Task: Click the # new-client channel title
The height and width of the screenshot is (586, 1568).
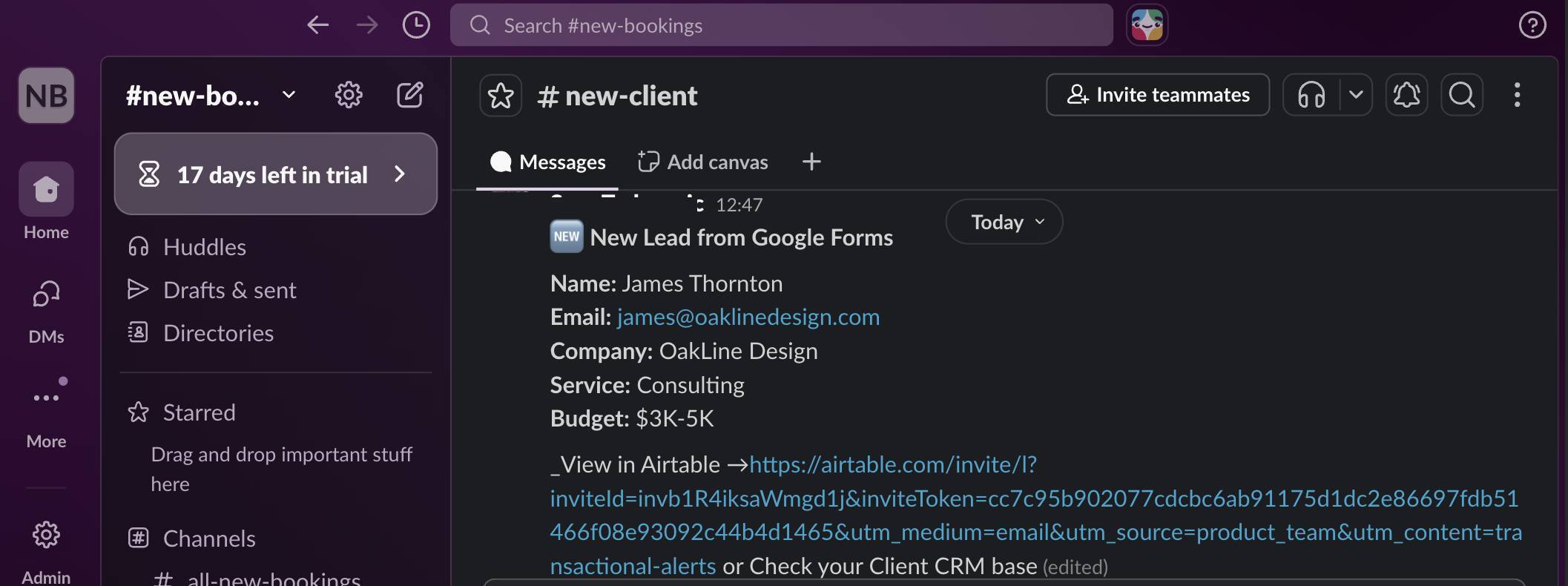Action: pos(617,96)
